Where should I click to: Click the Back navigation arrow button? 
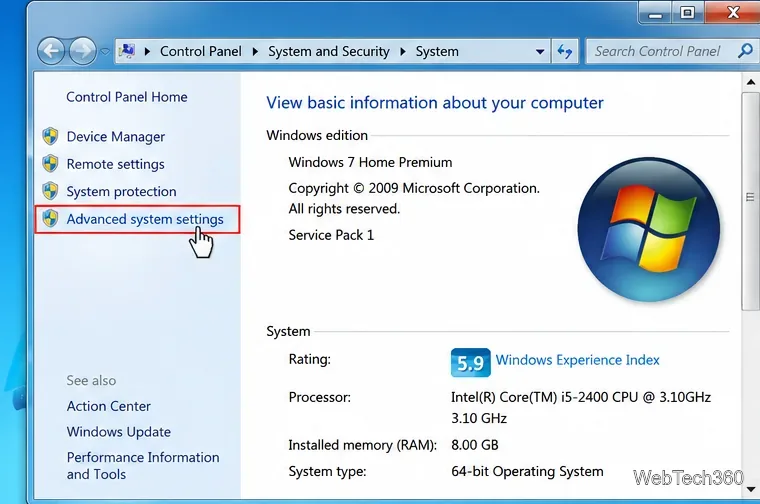(51, 51)
